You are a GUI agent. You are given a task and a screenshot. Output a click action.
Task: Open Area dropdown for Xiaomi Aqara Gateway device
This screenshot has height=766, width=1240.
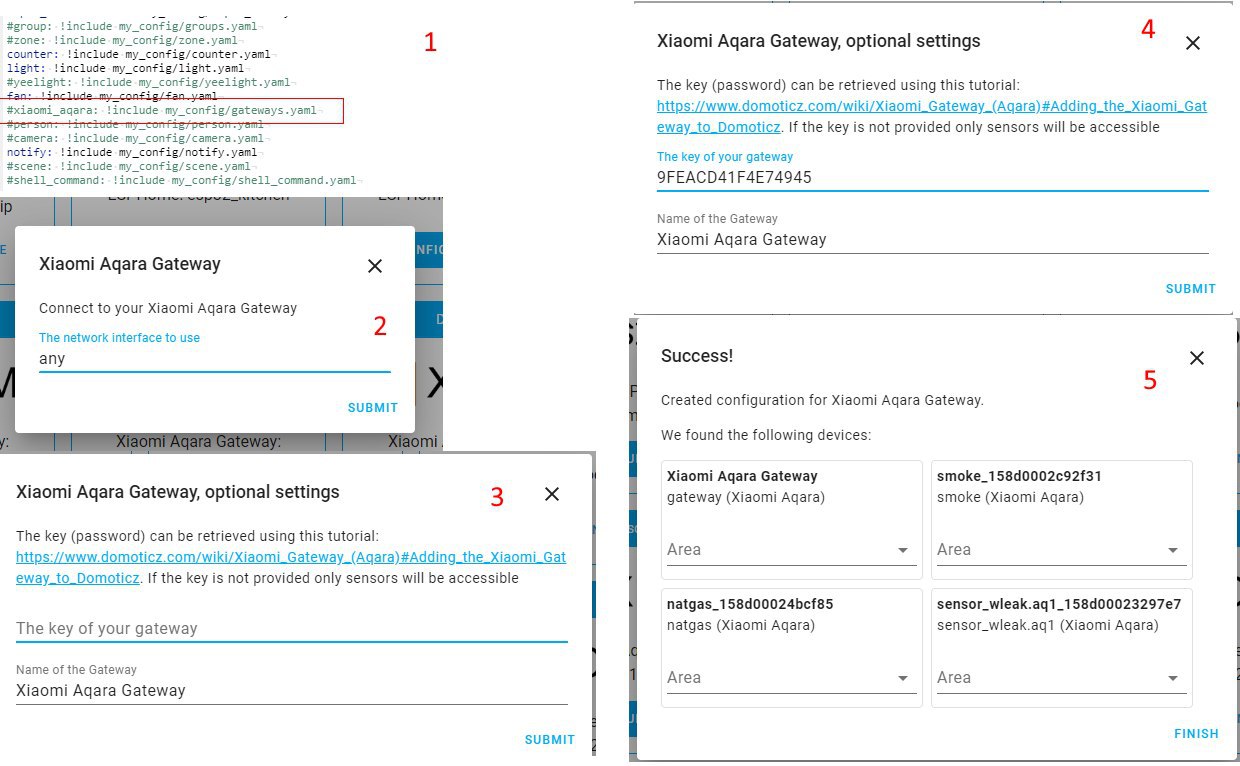[x=791, y=550]
